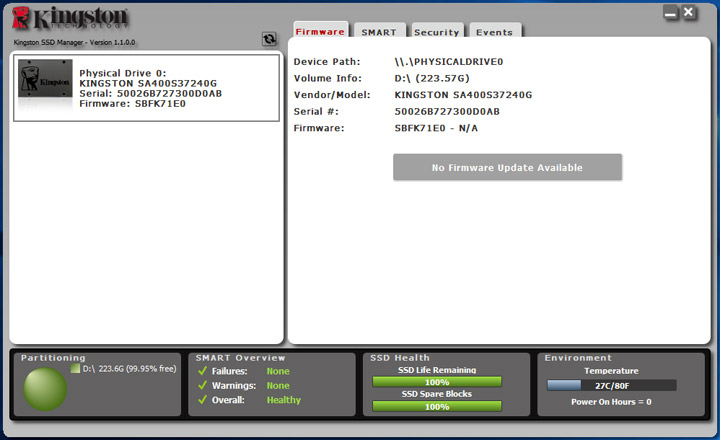Click the Failures green checkmark icon

(202, 371)
